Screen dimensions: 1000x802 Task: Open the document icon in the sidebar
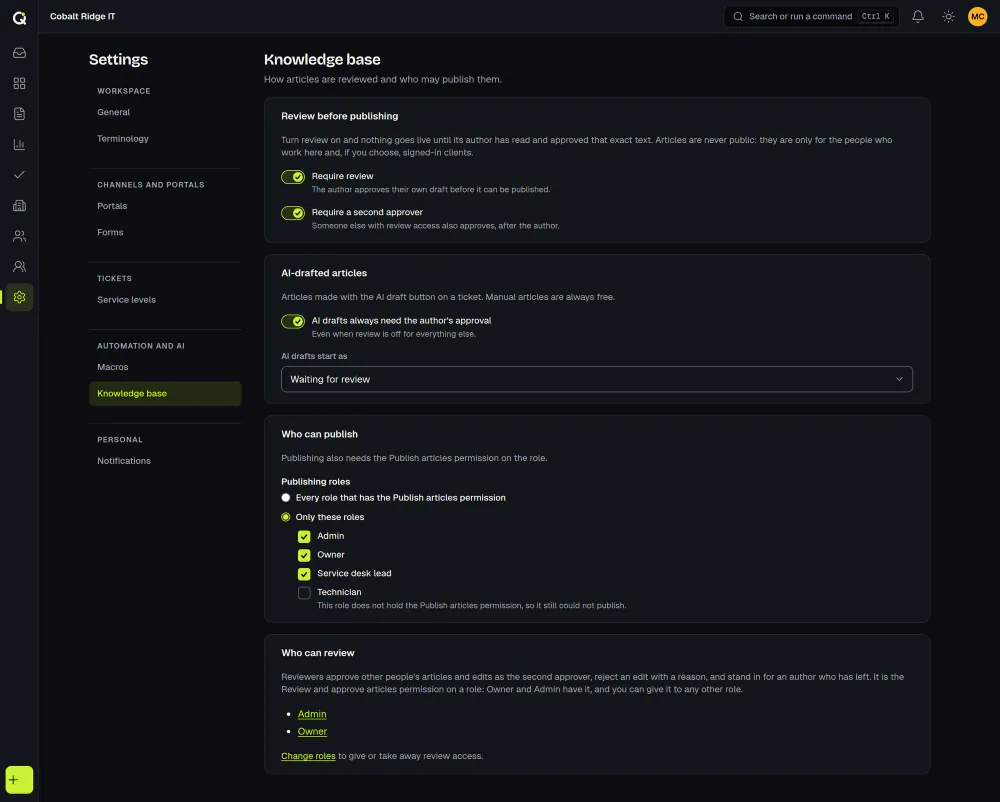pos(19,114)
